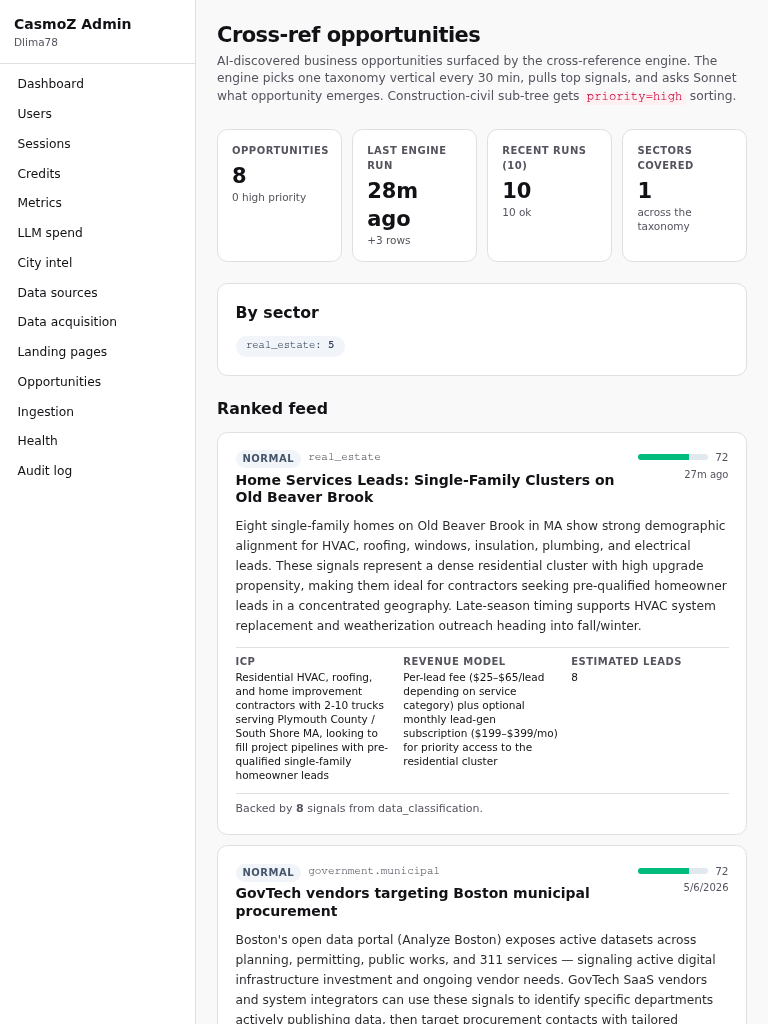The height and width of the screenshot is (1024, 768).
Task: View LLM spend page
Action: click(x=50, y=233)
